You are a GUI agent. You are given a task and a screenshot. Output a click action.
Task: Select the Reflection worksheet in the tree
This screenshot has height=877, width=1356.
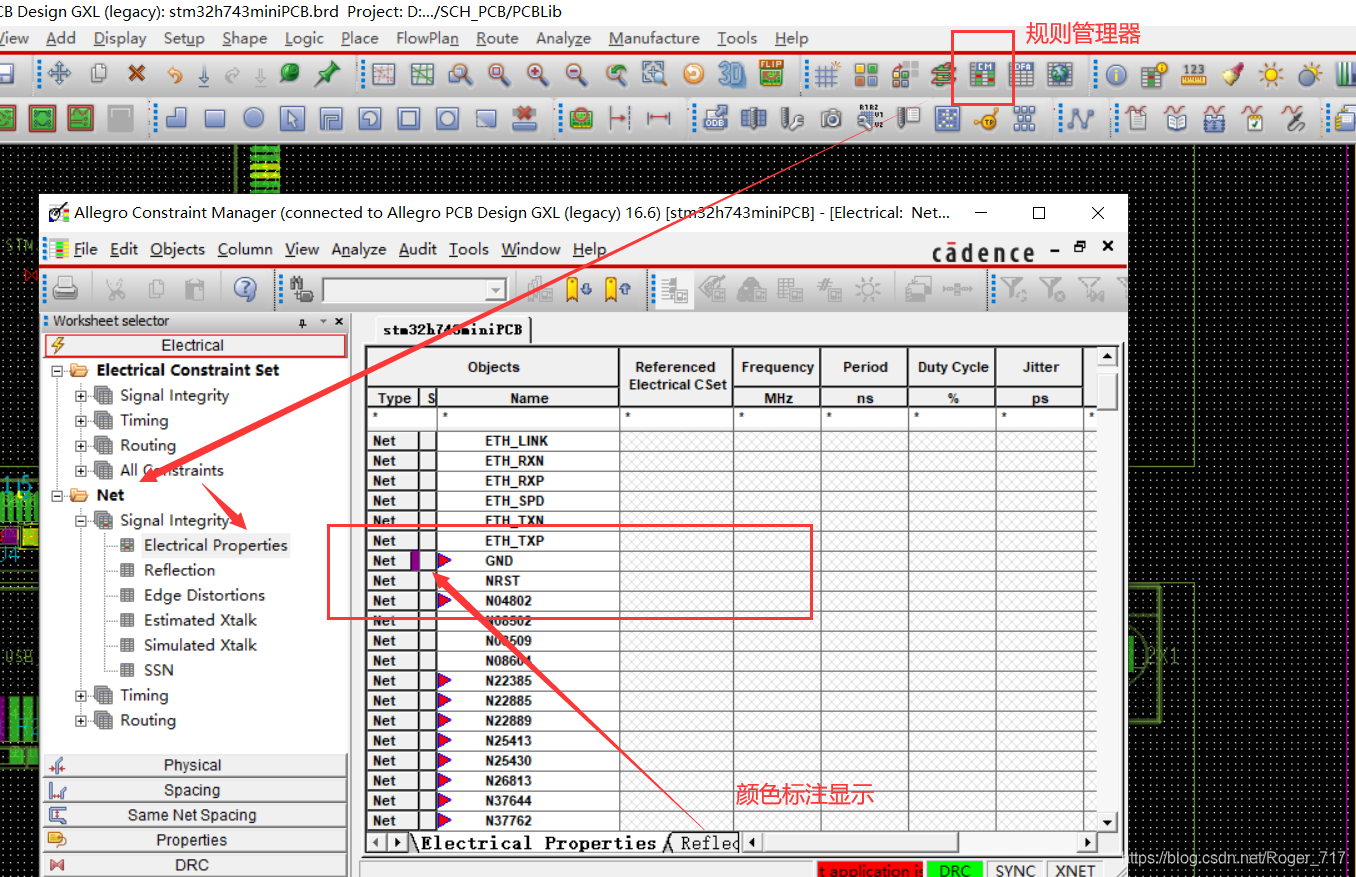pyautogui.click(x=179, y=570)
